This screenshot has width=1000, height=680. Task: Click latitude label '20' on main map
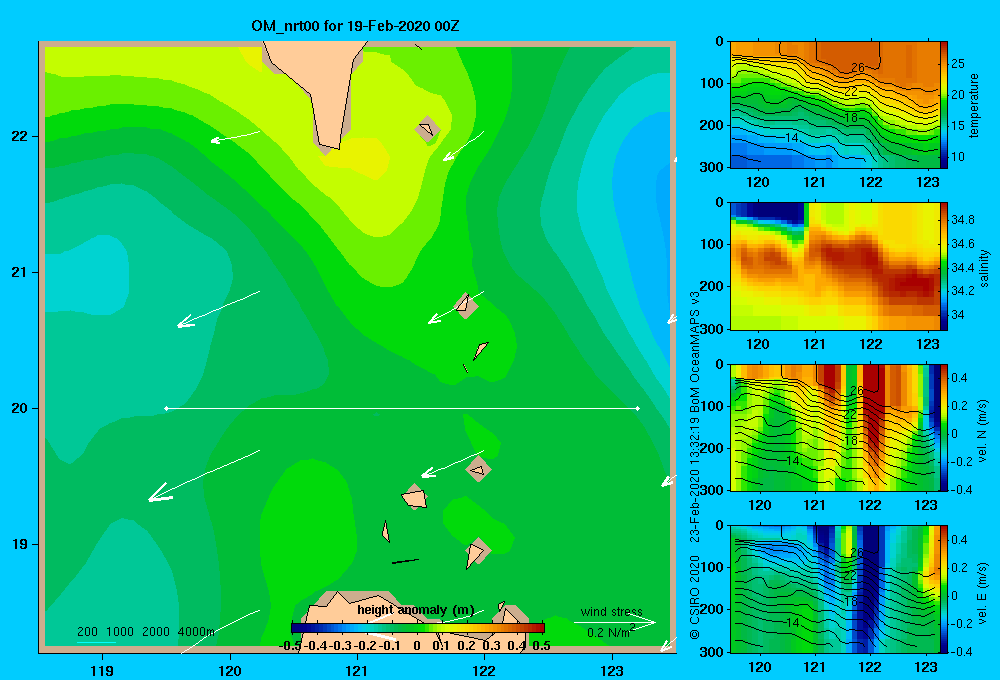coord(20,408)
